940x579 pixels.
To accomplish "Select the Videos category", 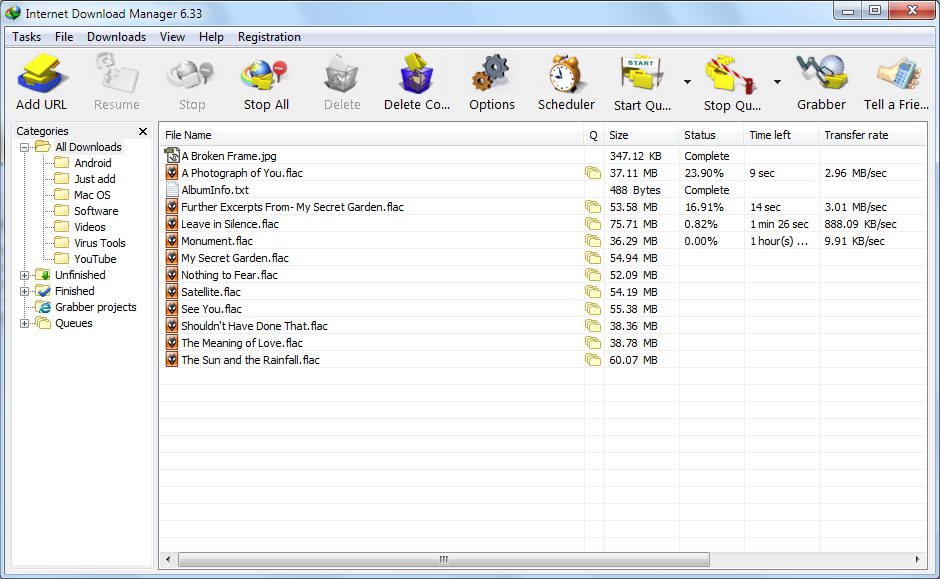I will [89, 227].
